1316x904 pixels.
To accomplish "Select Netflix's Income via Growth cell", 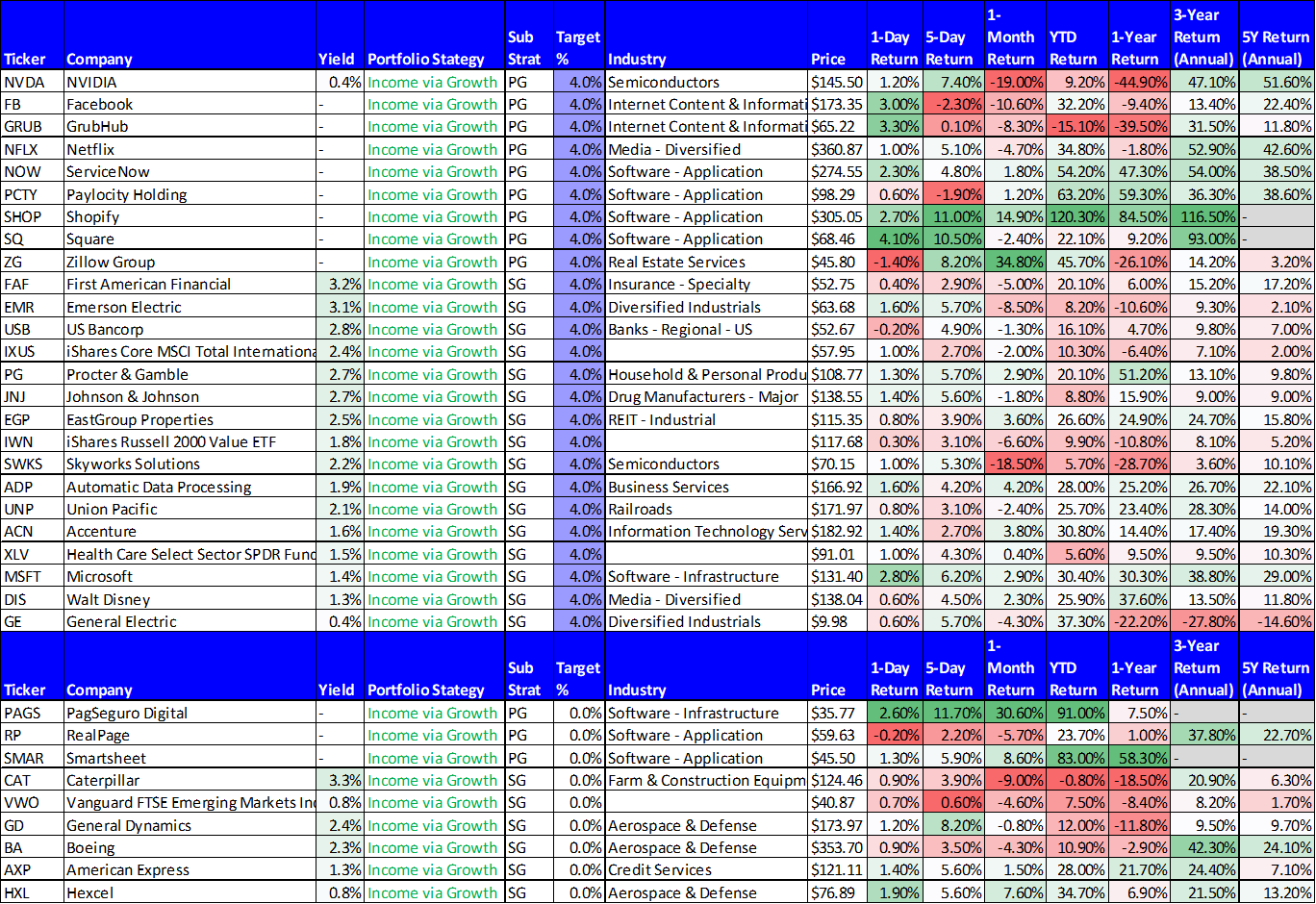I will coord(435,149).
